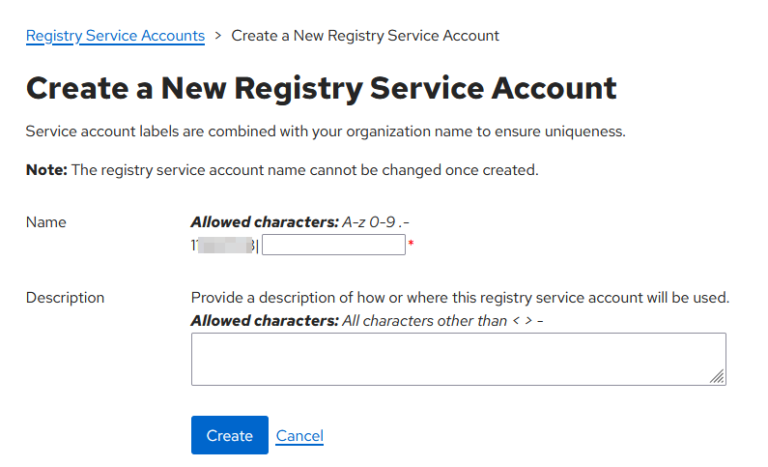Click the Name field label
The height and width of the screenshot is (467, 768).
point(45,222)
